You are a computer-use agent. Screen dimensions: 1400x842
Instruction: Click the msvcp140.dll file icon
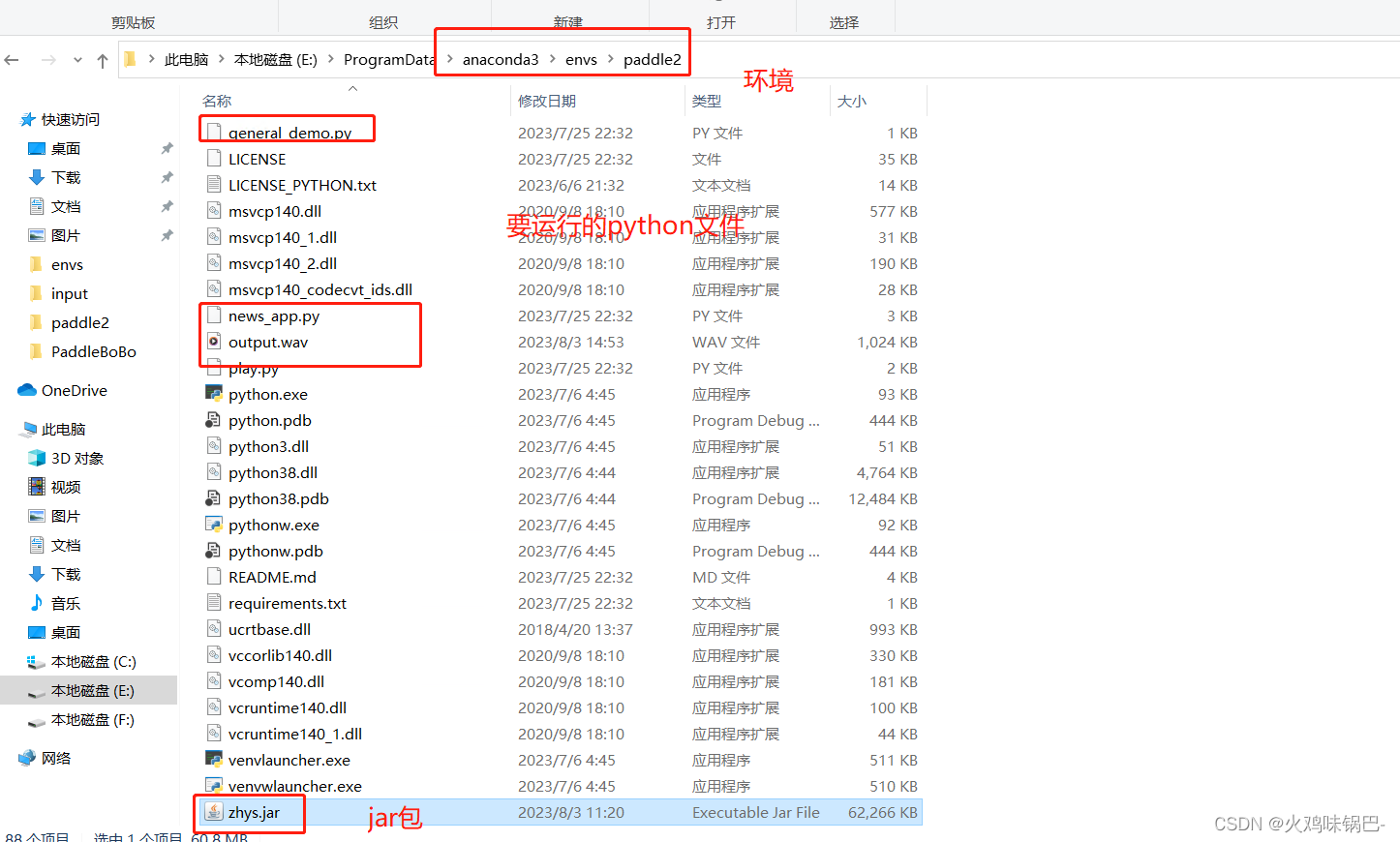[214, 211]
